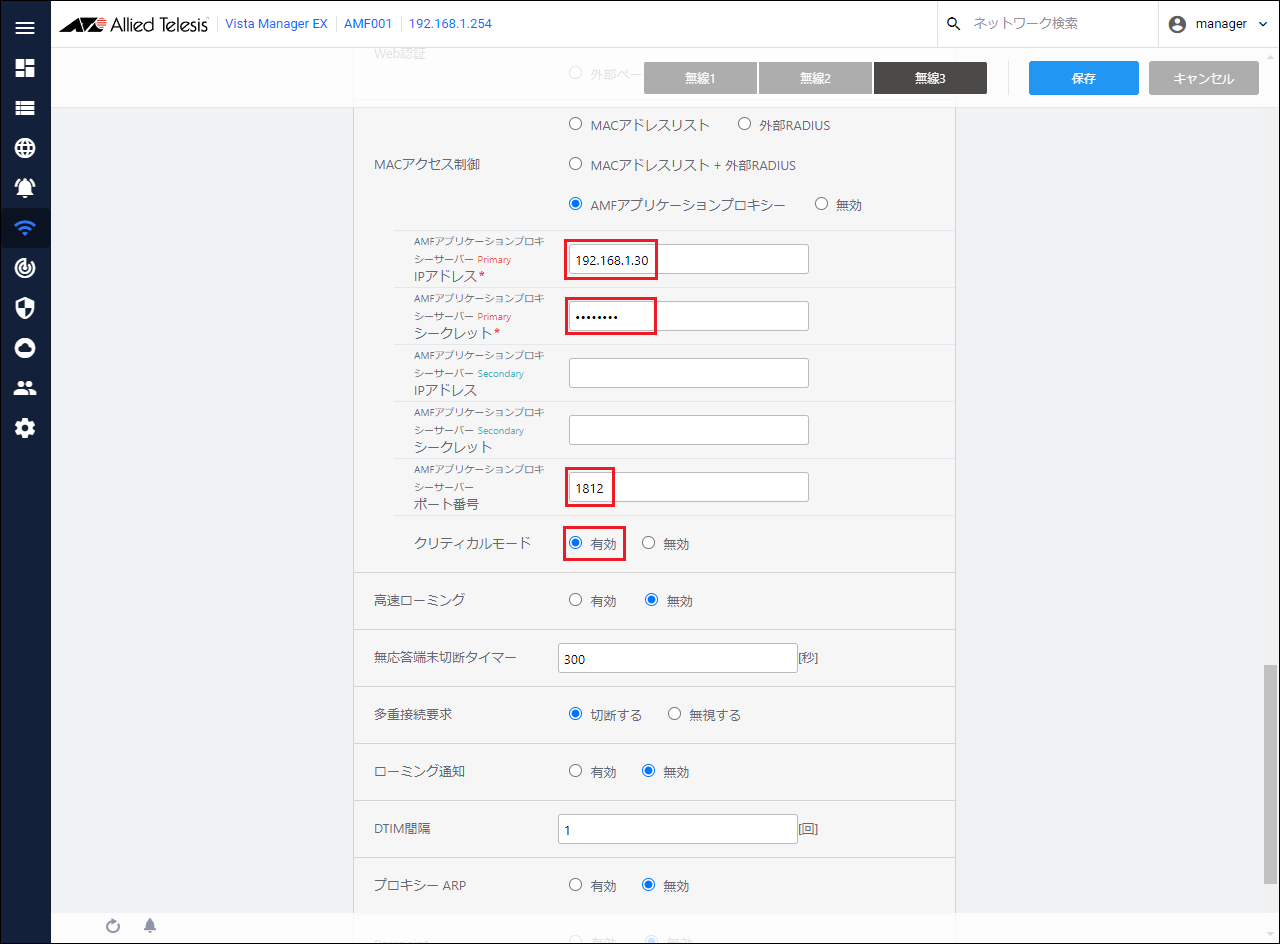Set MAC access control to 外部RADIUS
This screenshot has height=944, width=1280.
[744, 125]
